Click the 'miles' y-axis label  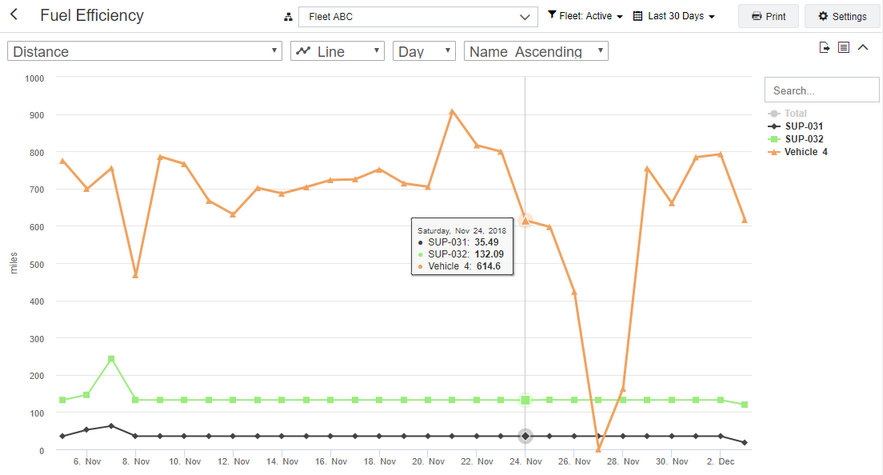point(14,263)
